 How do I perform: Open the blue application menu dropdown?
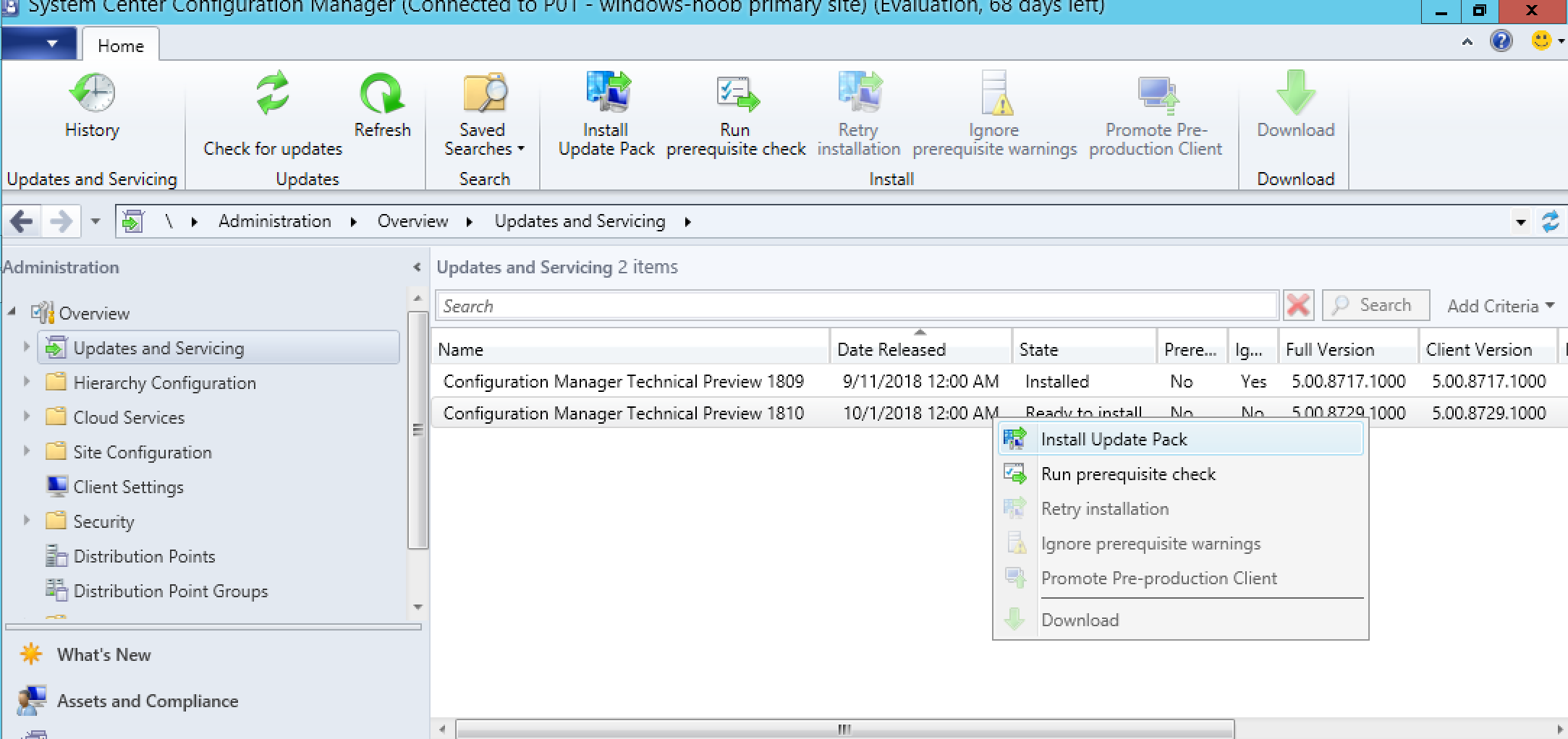tap(39, 43)
